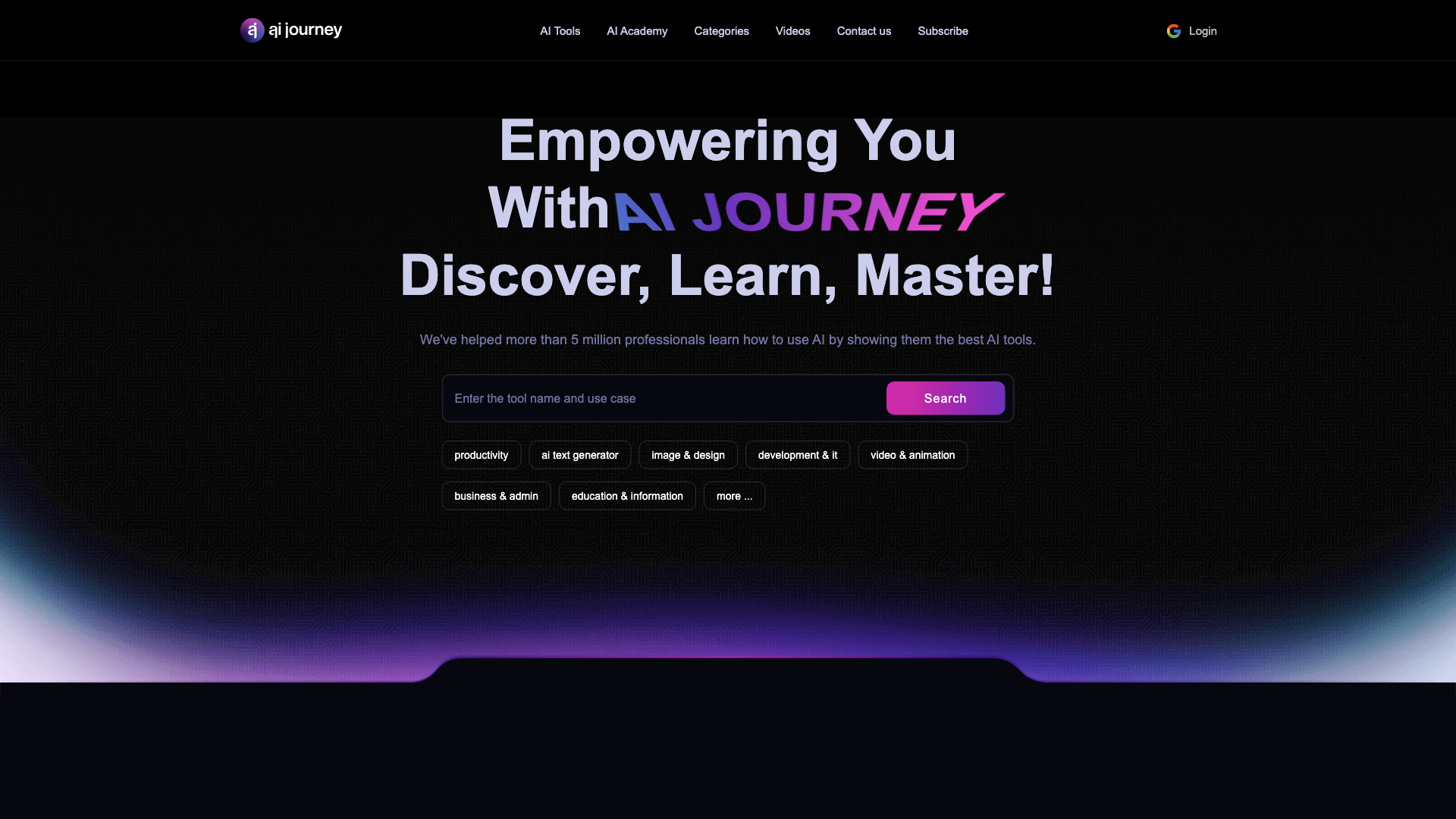Image resolution: width=1456 pixels, height=819 pixels.
Task: Click the education & information toggle tag
Action: pos(627,495)
